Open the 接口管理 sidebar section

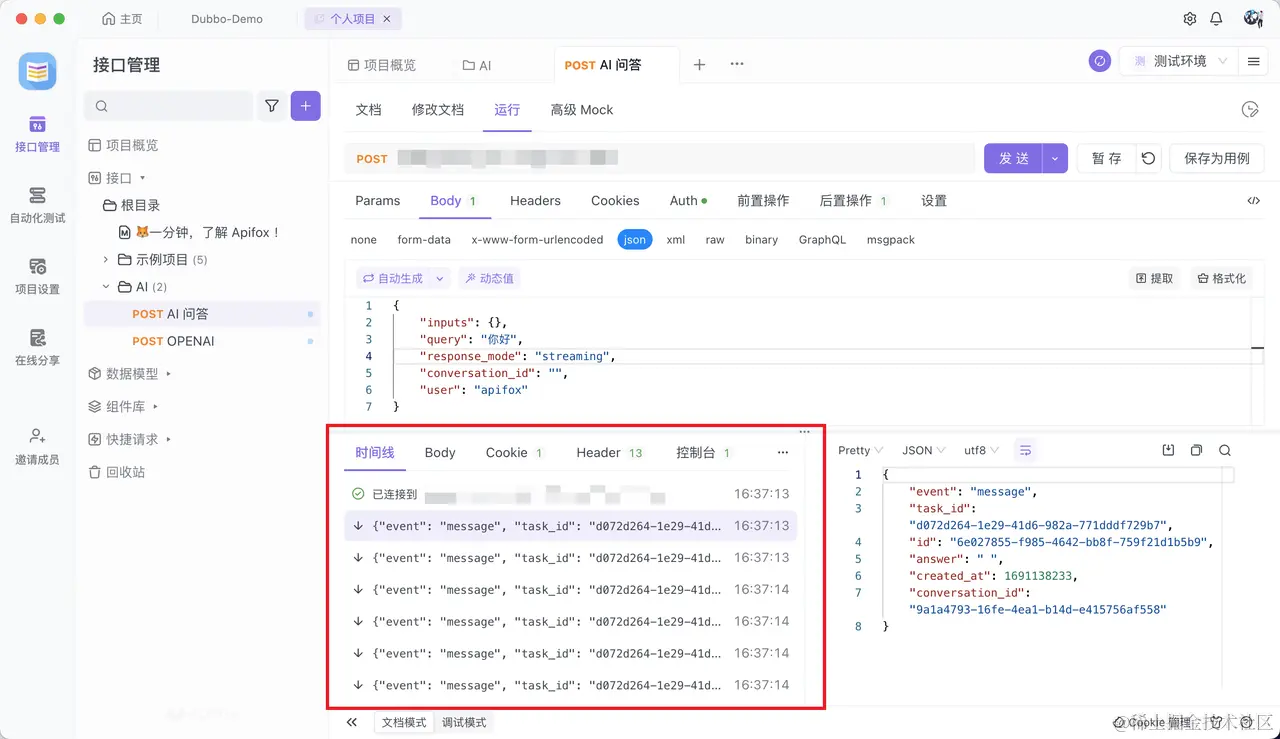[37, 134]
